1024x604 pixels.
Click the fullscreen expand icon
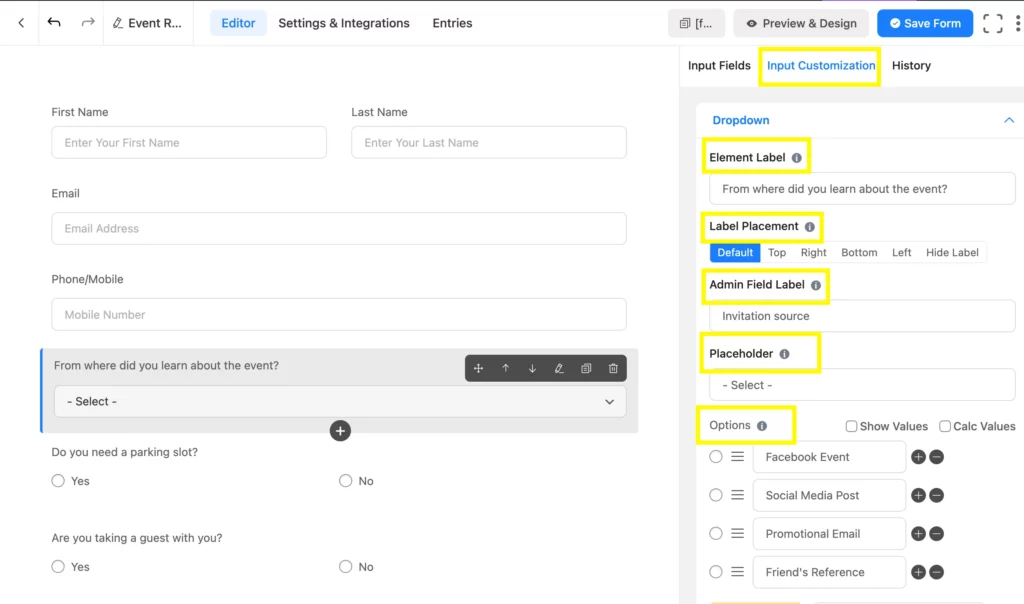[992, 23]
